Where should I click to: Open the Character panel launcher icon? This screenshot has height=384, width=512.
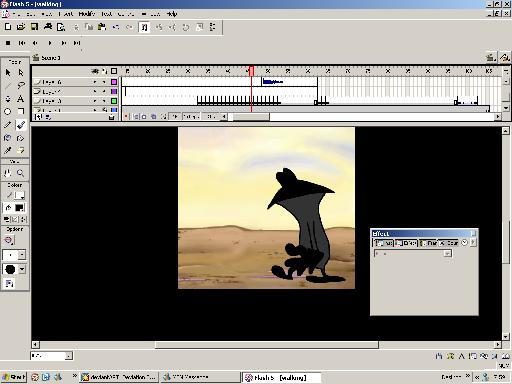click(x=462, y=356)
